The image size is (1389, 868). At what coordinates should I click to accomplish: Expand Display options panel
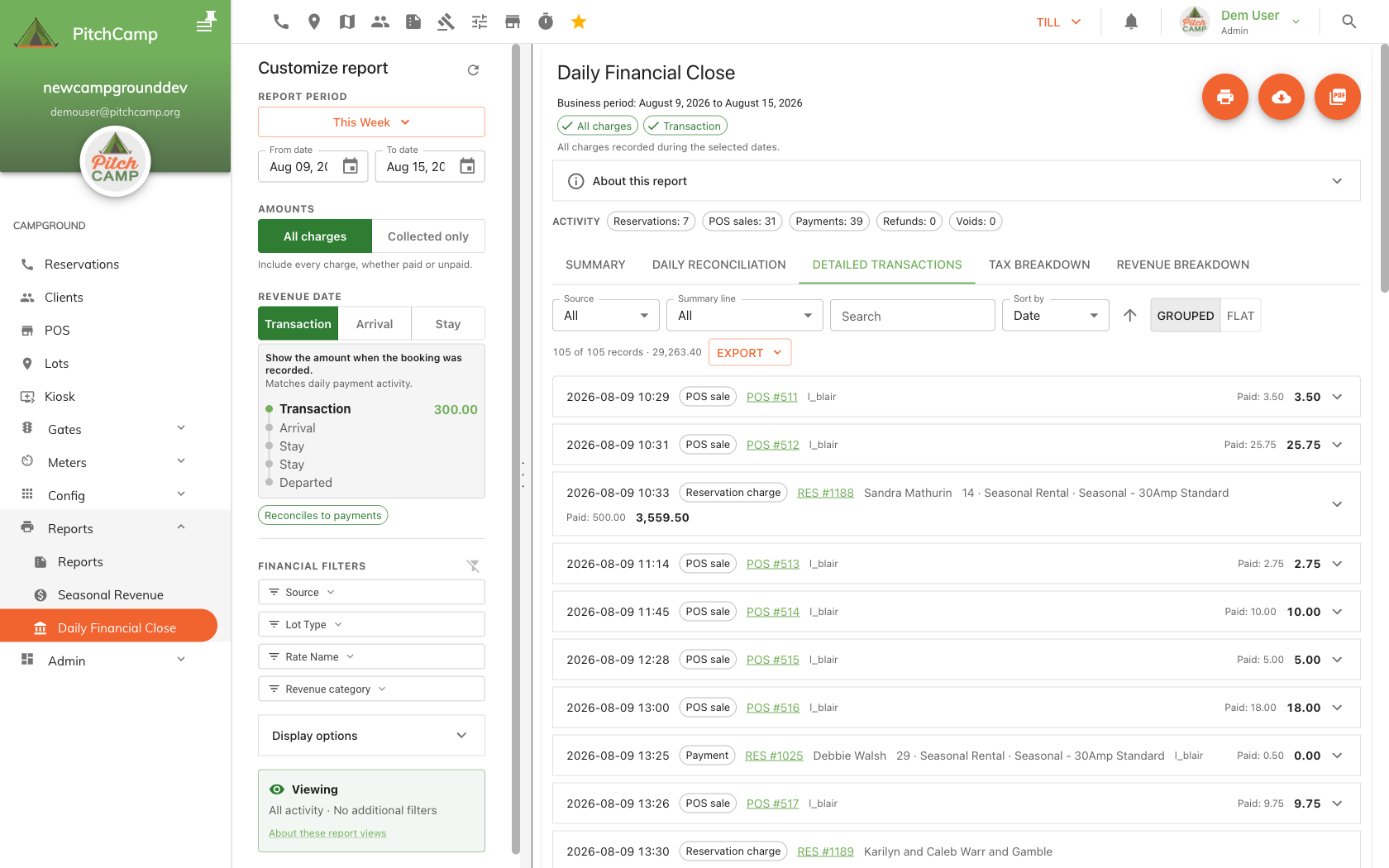[x=371, y=736]
